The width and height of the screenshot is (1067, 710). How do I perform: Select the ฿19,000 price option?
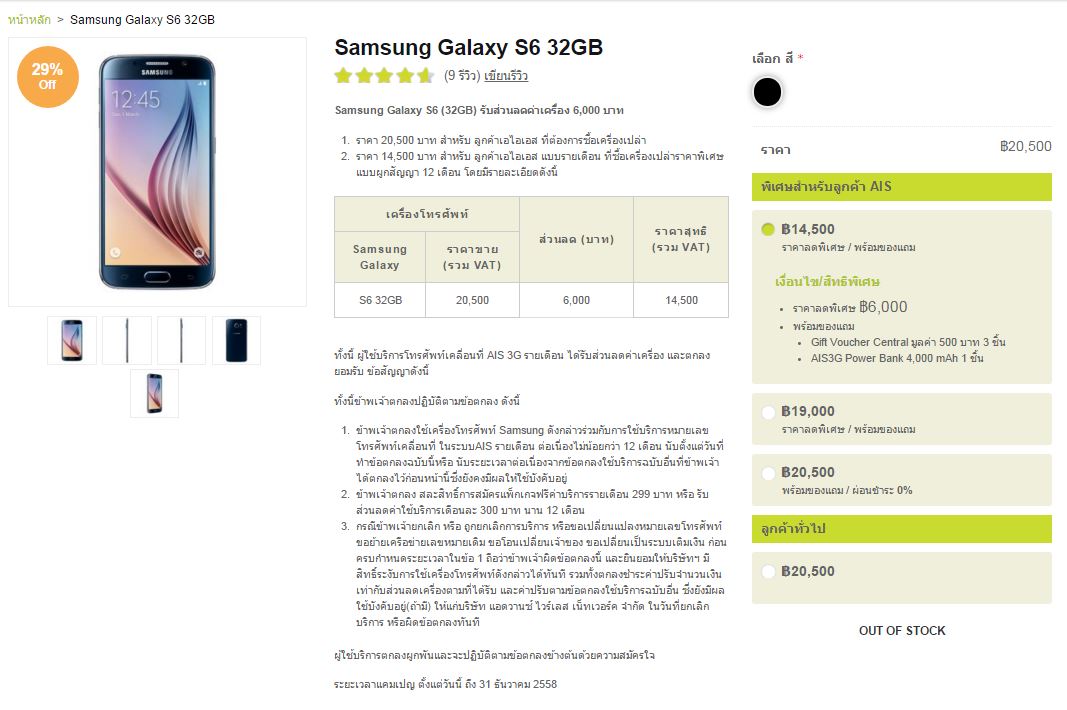click(x=768, y=412)
